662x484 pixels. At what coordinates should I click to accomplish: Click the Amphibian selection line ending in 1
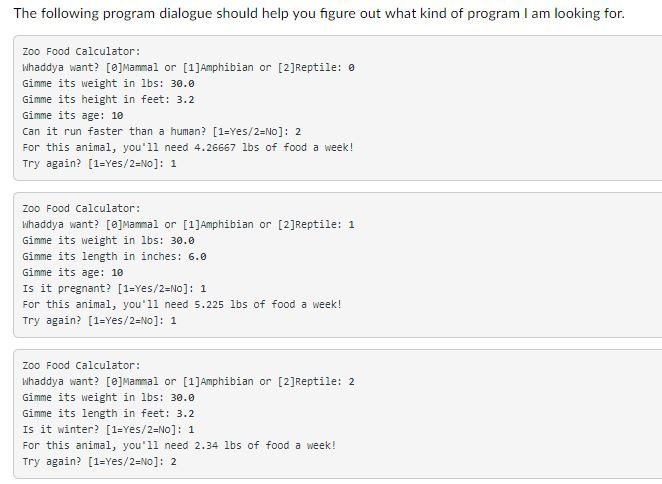(x=188, y=225)
